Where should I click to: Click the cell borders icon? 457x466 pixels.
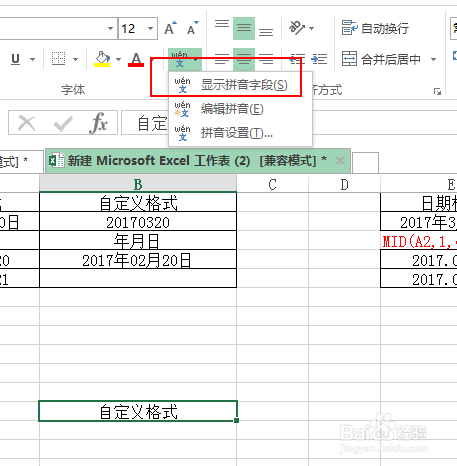pos(58,59)
